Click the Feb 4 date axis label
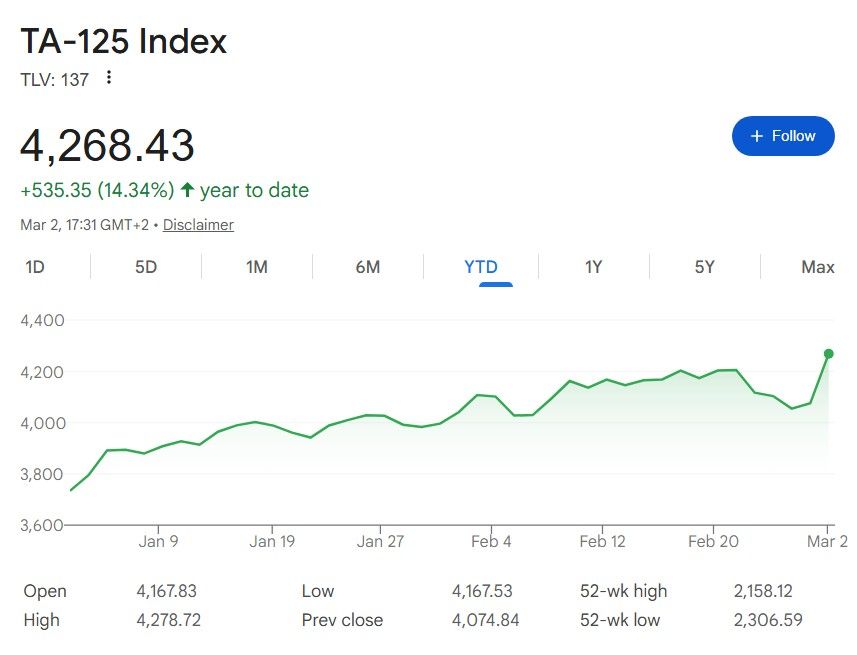The height and width of the screenshot is (655, 857). point(491,542)
